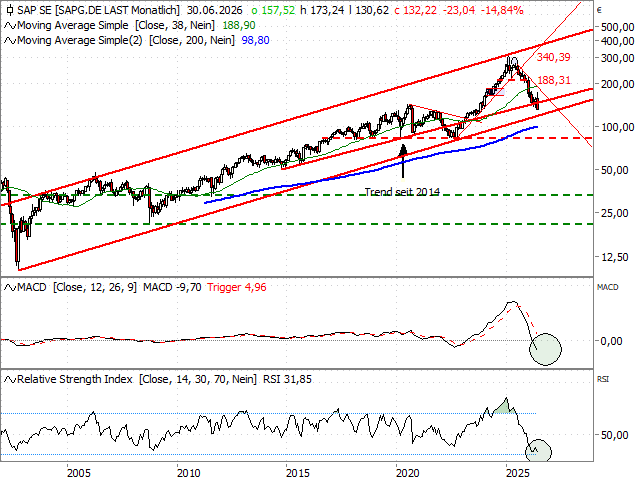Click the wave icon beside Moving Average Simple(2)
Image resolution: width=640 pixels, height=480 pixels.
tap(10, 41)
